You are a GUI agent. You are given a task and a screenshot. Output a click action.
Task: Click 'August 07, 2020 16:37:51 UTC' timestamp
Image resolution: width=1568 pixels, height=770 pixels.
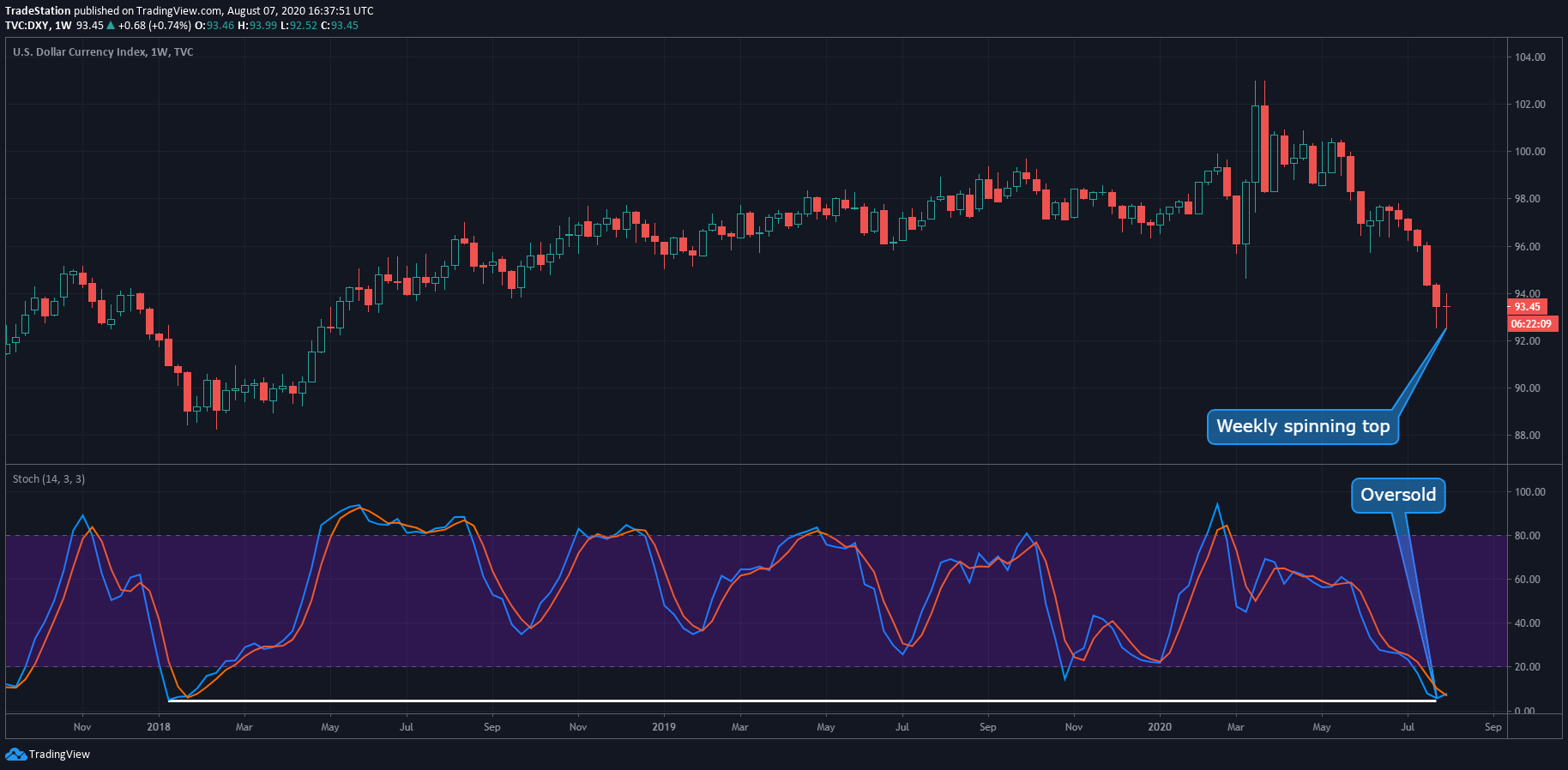(300, 11)
